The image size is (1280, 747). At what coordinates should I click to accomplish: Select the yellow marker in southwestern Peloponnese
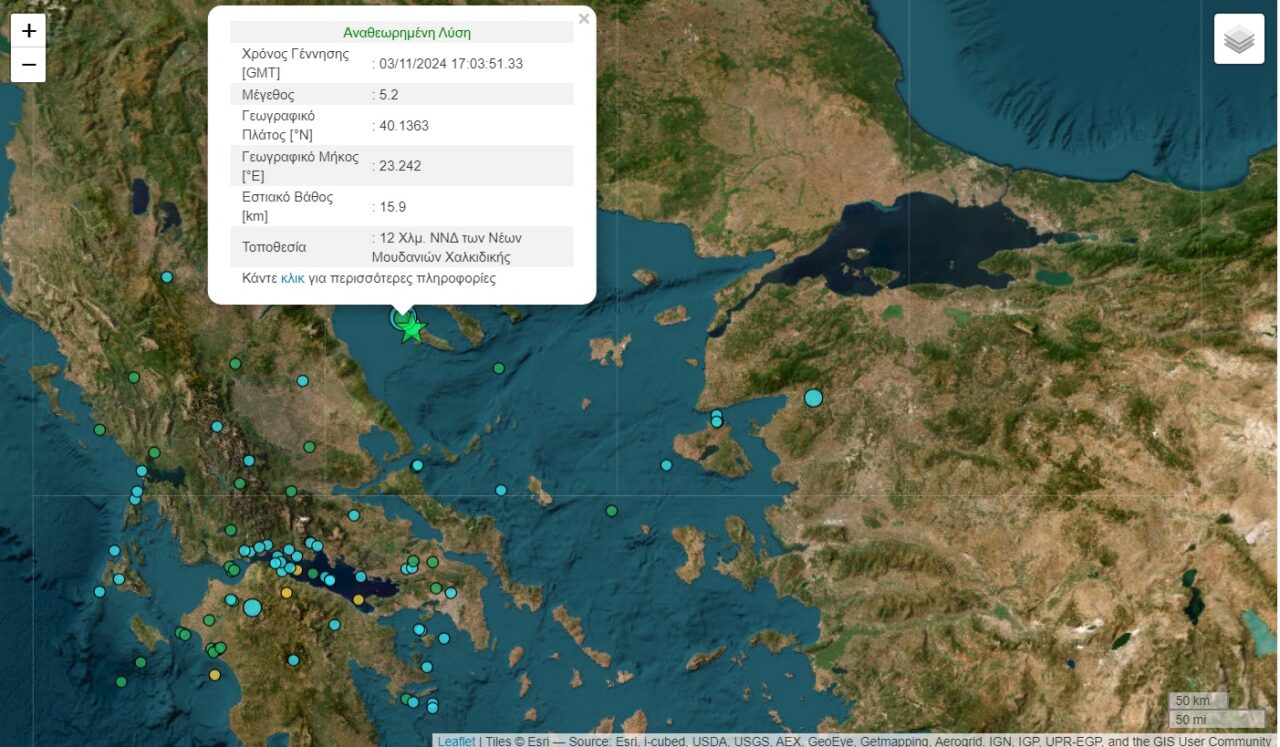click(214, 675)
